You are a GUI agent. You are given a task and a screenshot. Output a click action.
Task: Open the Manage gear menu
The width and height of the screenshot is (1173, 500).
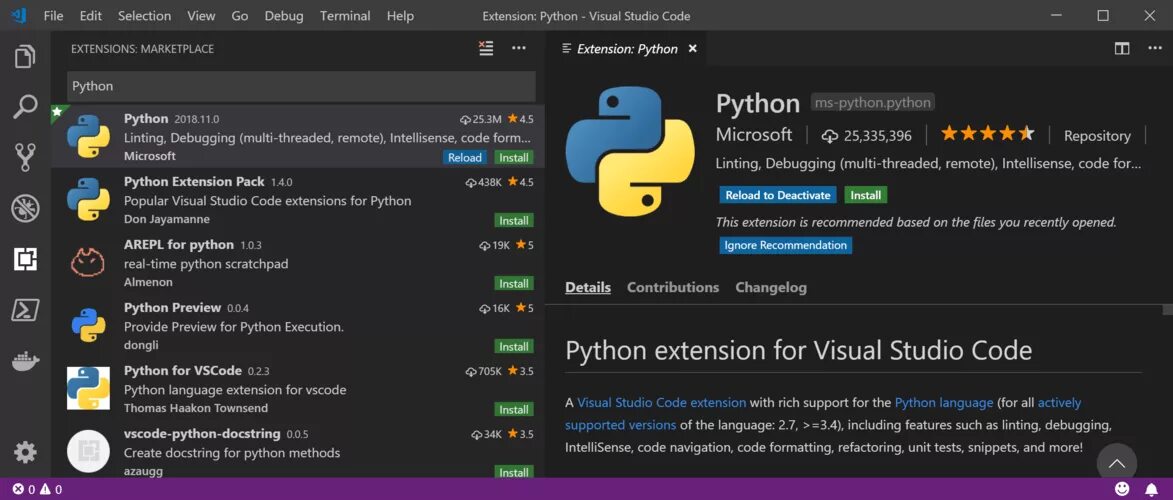pyautogui.click(x=25, y=452)
